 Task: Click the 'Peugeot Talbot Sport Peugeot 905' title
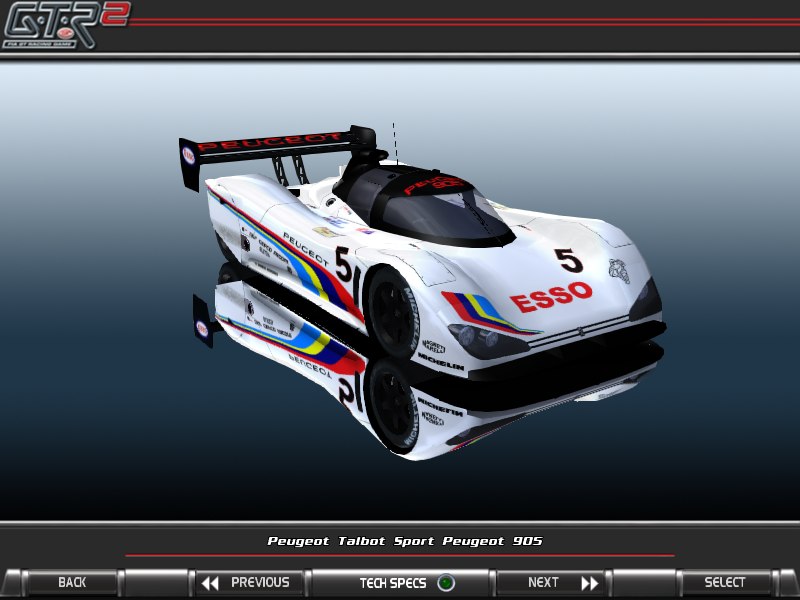[405, 541]
